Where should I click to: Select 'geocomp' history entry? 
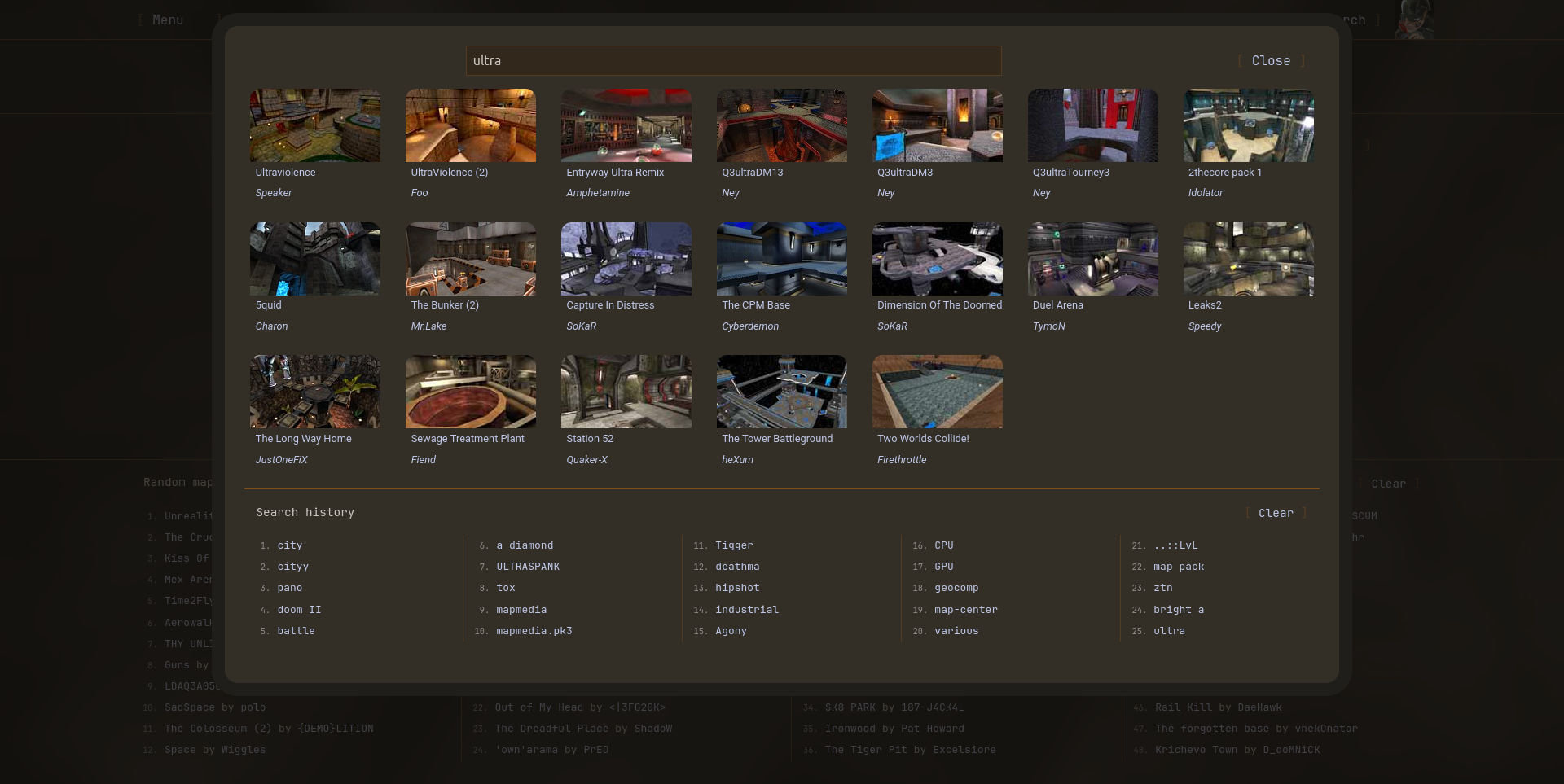coord(956,588)
